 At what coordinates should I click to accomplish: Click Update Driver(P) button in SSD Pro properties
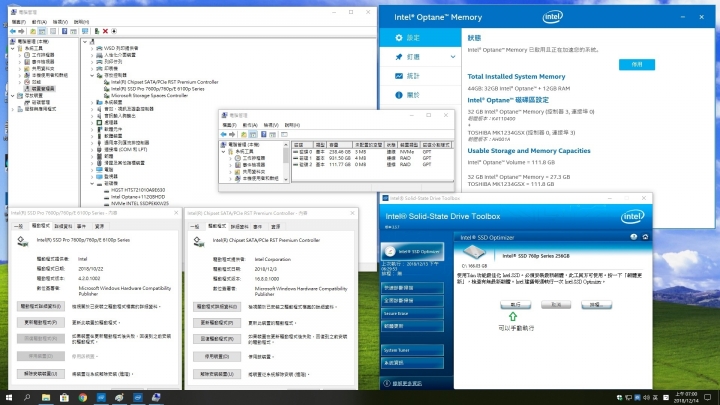click(x=41, y=322)
